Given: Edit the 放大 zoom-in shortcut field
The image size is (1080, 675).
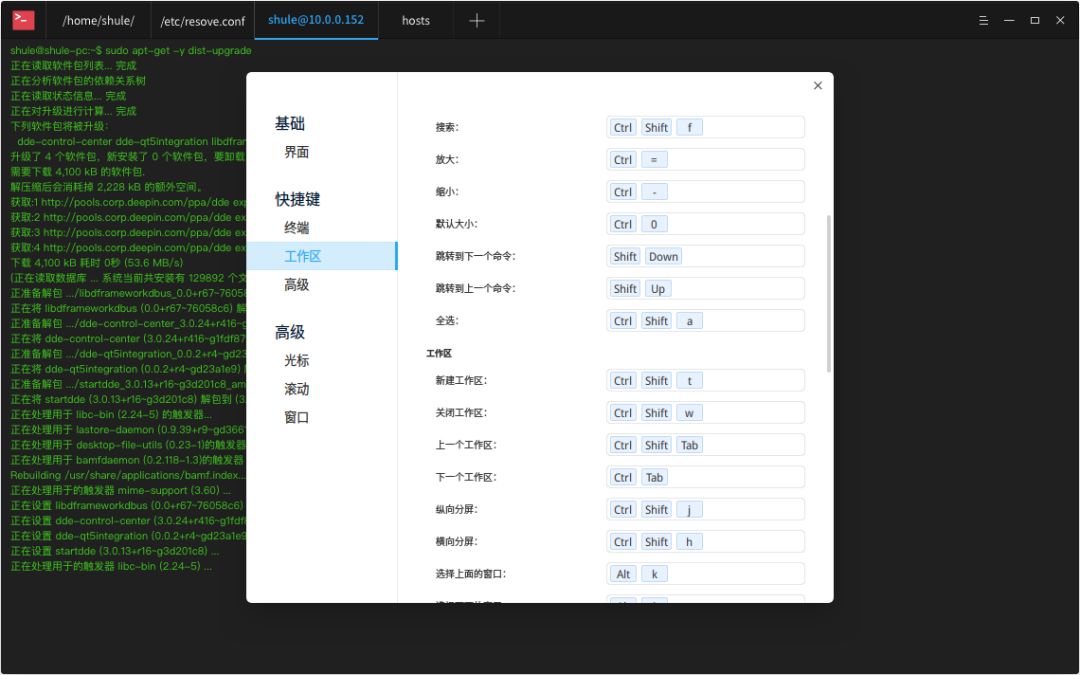Looking at the screenshot, I should tap(705, 159).
